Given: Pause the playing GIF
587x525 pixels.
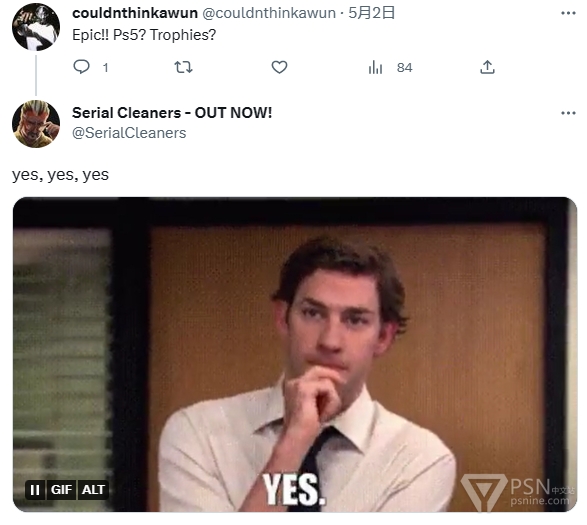Looking at the screenshot, I should click(35, 490).
